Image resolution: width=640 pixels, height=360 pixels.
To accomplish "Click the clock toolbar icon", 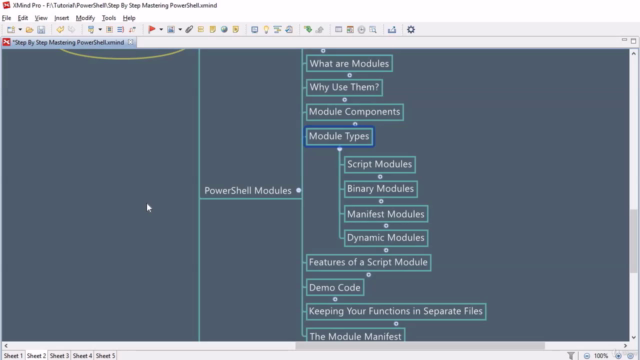I will point(361,29).
